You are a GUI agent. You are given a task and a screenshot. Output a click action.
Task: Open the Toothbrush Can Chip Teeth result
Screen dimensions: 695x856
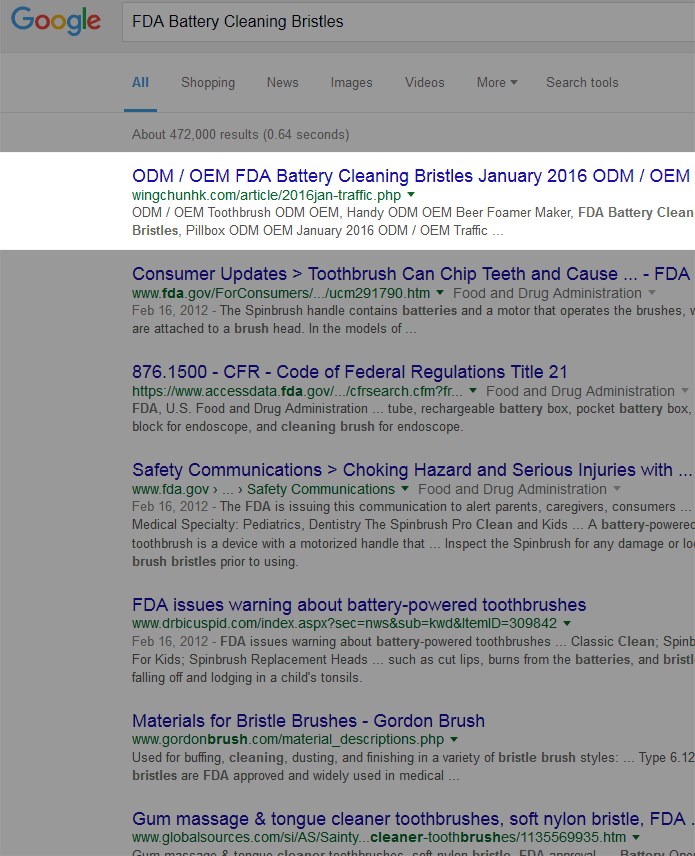tap(411, 274)
